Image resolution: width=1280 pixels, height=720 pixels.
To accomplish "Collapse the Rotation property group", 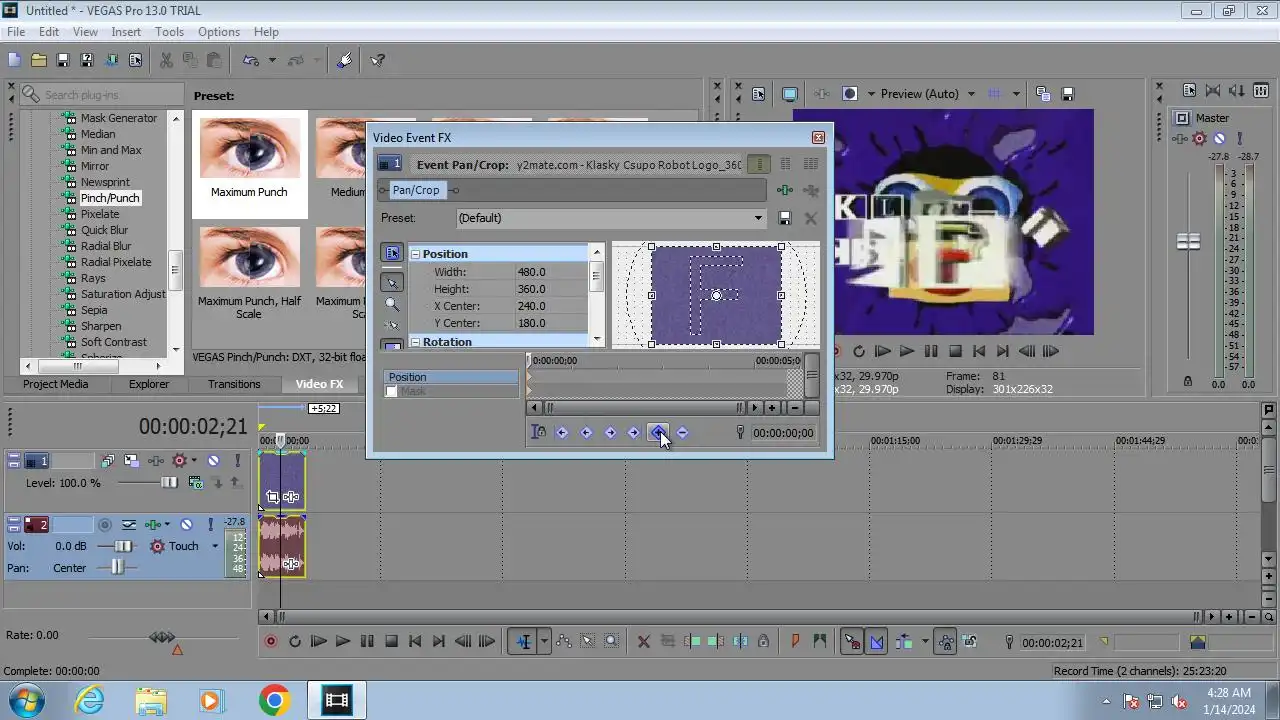I will [x=415, y=342].
